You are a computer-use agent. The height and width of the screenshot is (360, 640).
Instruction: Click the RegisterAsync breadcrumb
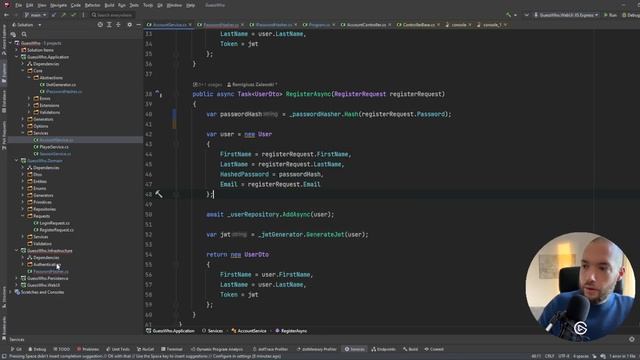coord(291,331)
